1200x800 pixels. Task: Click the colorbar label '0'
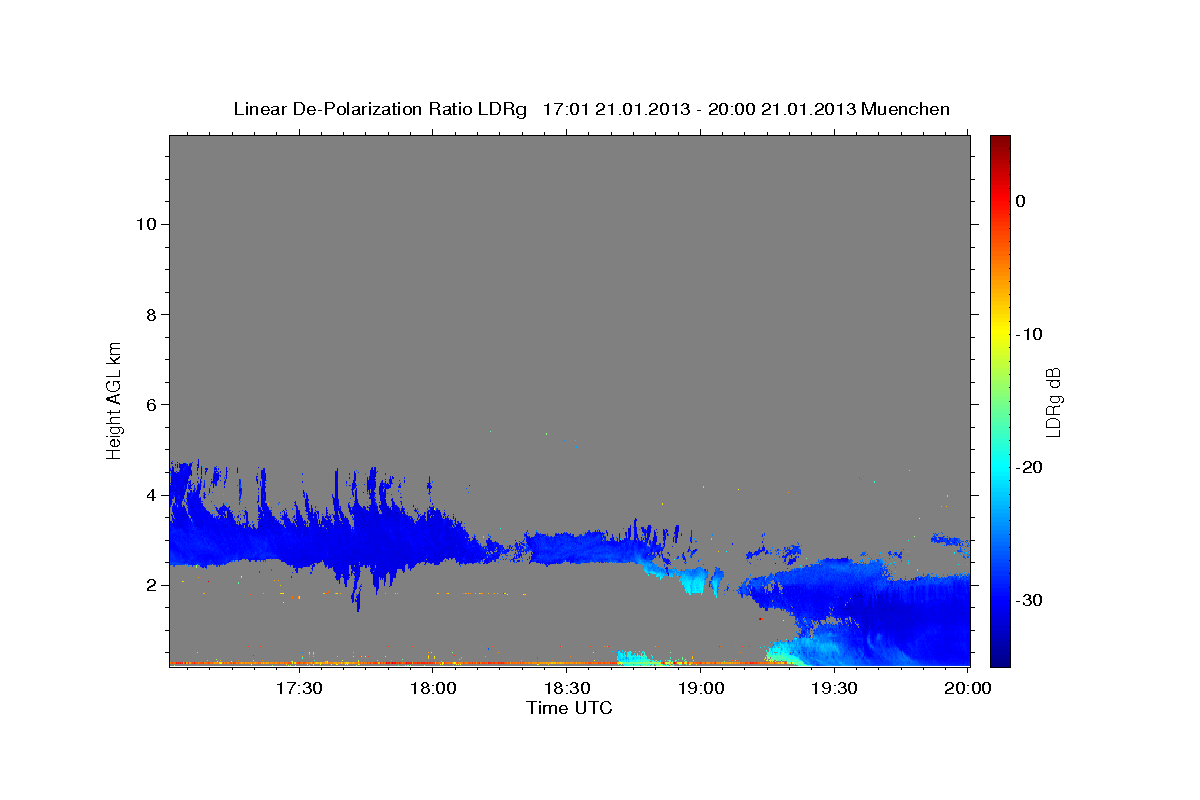tap(1021, 201)
